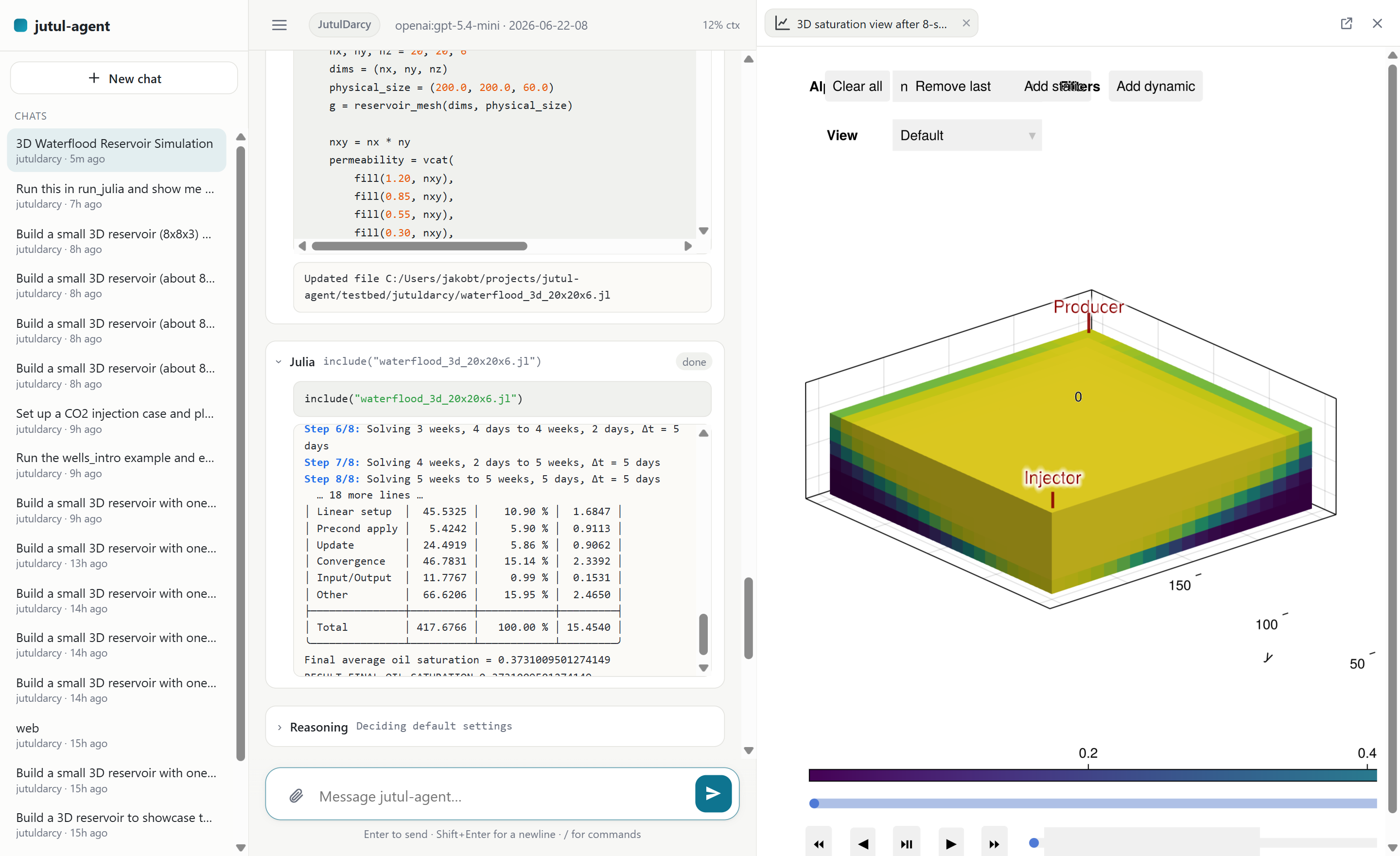The height and width of the screenshot is (856, 1400).
Task: Click the include("waterflood_3d_20x20x6.jl") code line
Action: pyautogui.click(x=413, y=398)
